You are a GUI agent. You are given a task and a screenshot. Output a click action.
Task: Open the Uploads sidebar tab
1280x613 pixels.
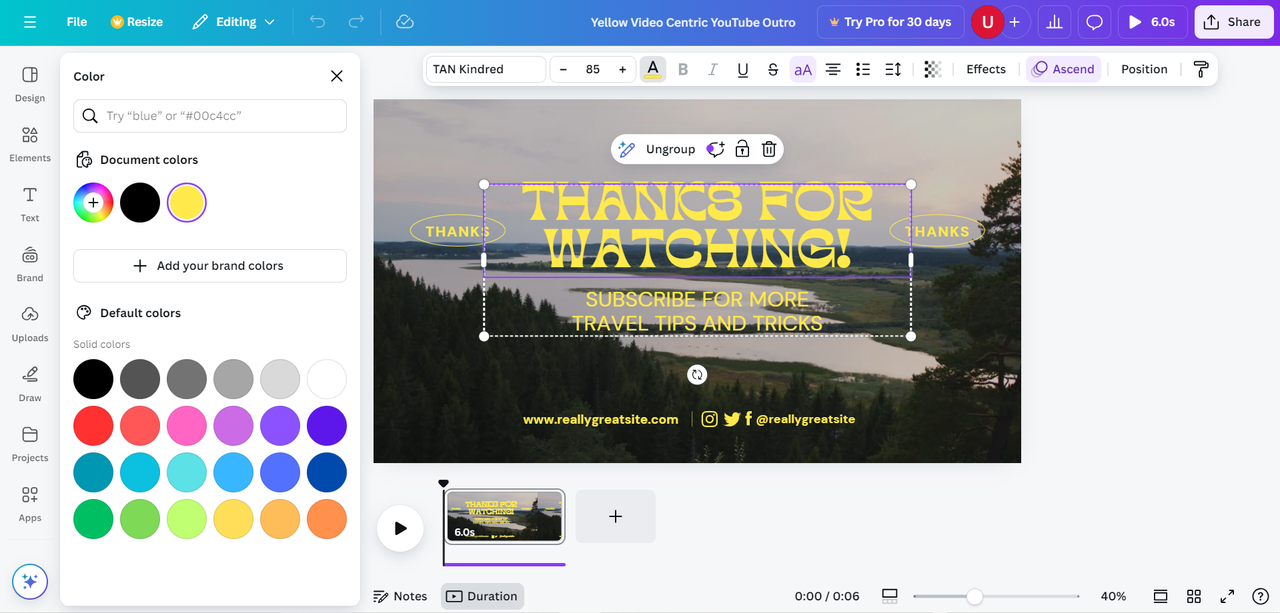tap(30, 324)
